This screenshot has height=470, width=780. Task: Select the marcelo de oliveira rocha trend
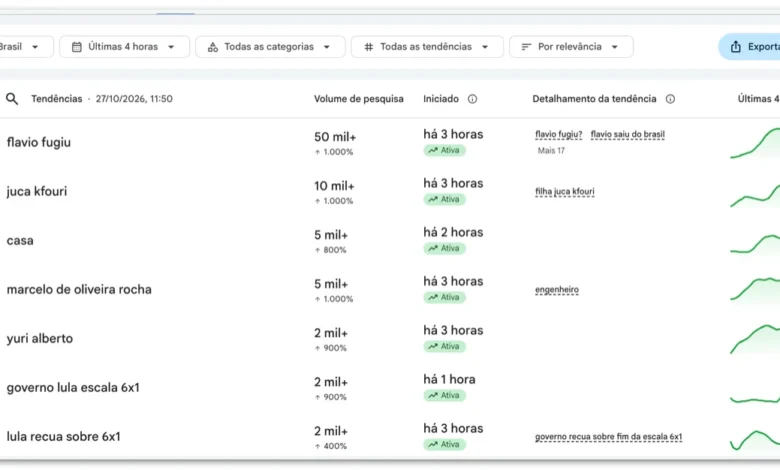79,289
